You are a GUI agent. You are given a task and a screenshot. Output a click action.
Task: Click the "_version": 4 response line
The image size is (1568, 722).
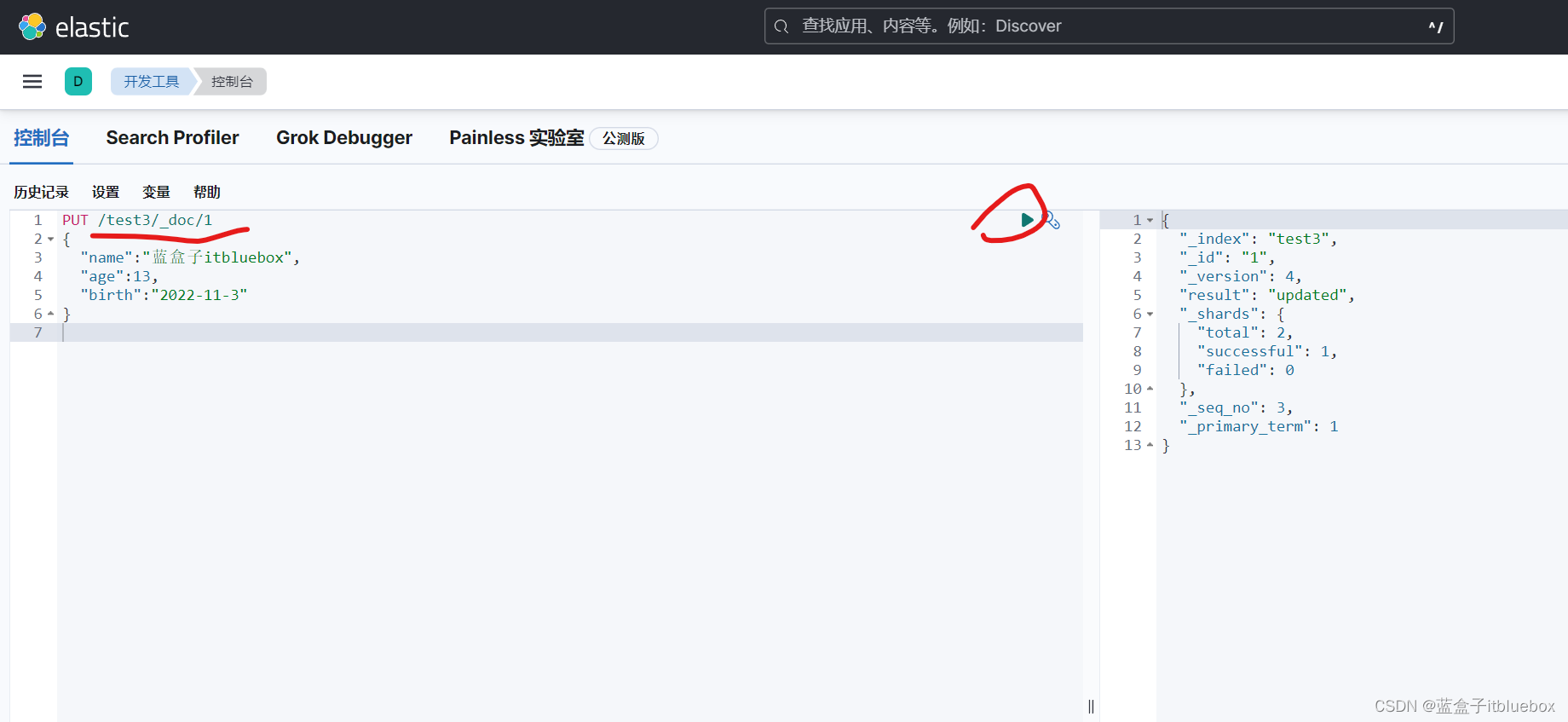point(1240,276)
